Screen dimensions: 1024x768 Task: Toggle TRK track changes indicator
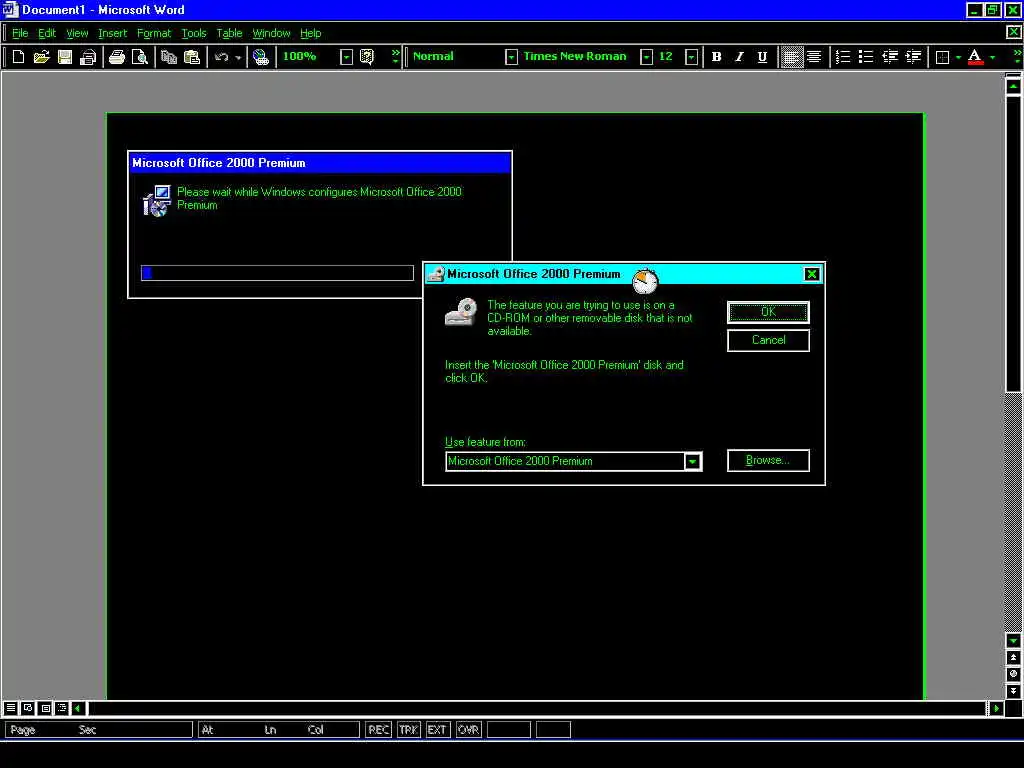(409, 729)
